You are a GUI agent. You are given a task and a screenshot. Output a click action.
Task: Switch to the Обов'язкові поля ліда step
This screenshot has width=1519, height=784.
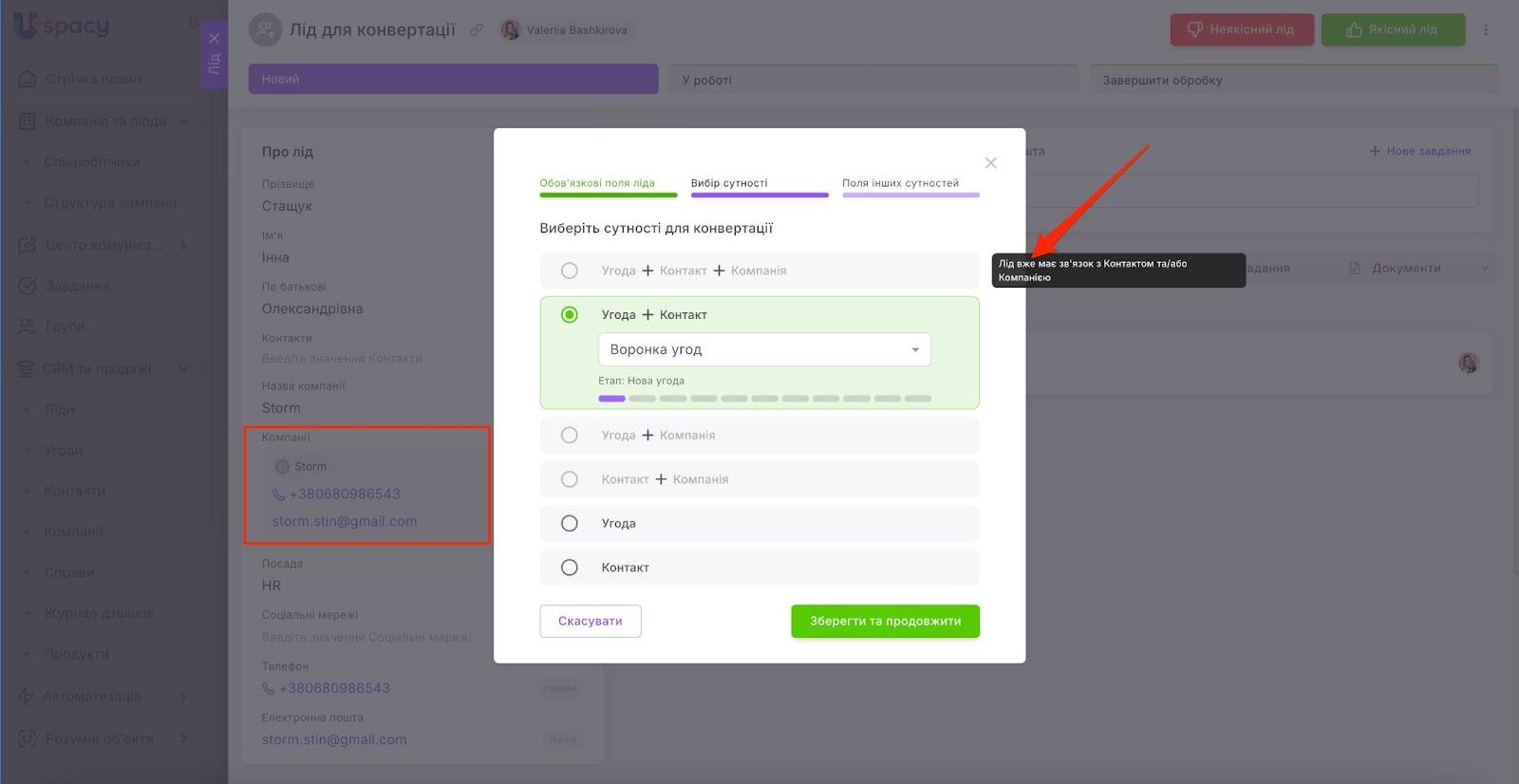[609, 186]
